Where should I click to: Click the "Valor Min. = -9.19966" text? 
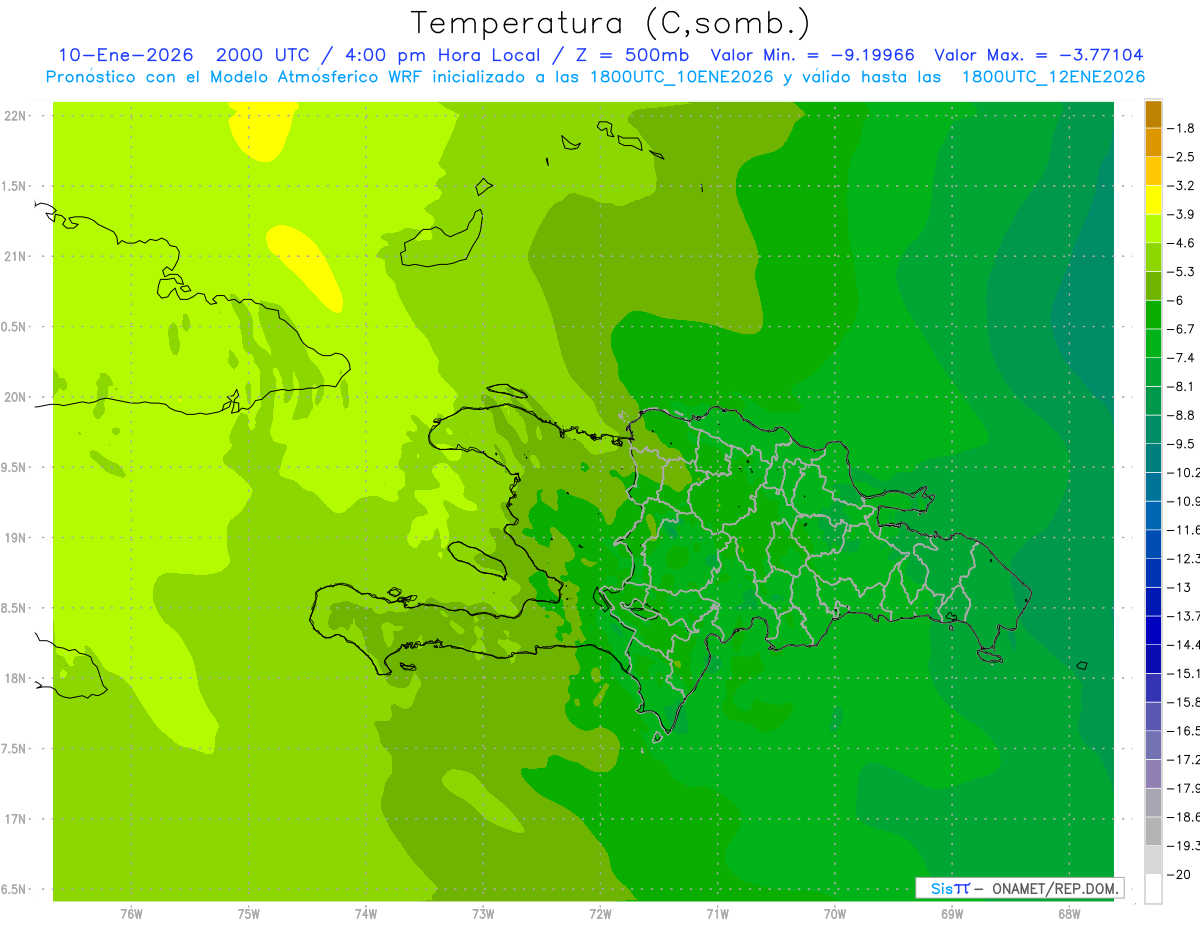pos(812,56)
